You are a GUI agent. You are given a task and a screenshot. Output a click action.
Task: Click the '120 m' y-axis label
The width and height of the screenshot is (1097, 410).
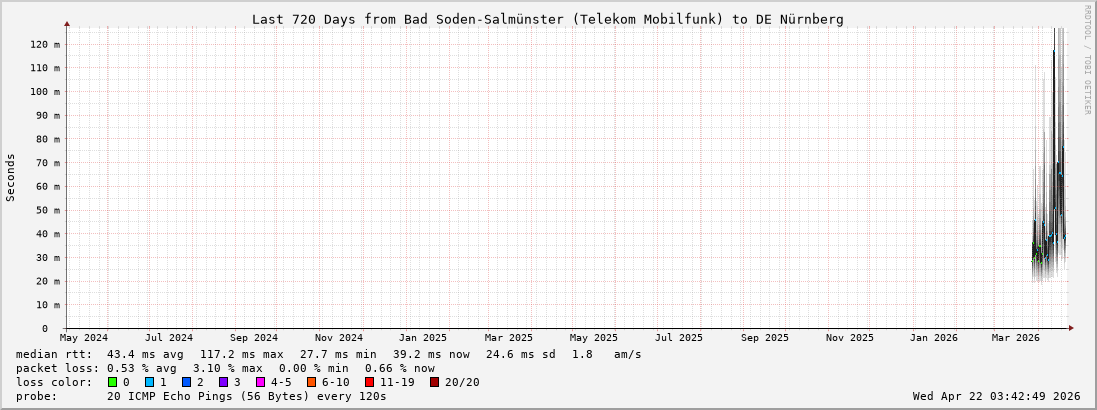point(43,44)
